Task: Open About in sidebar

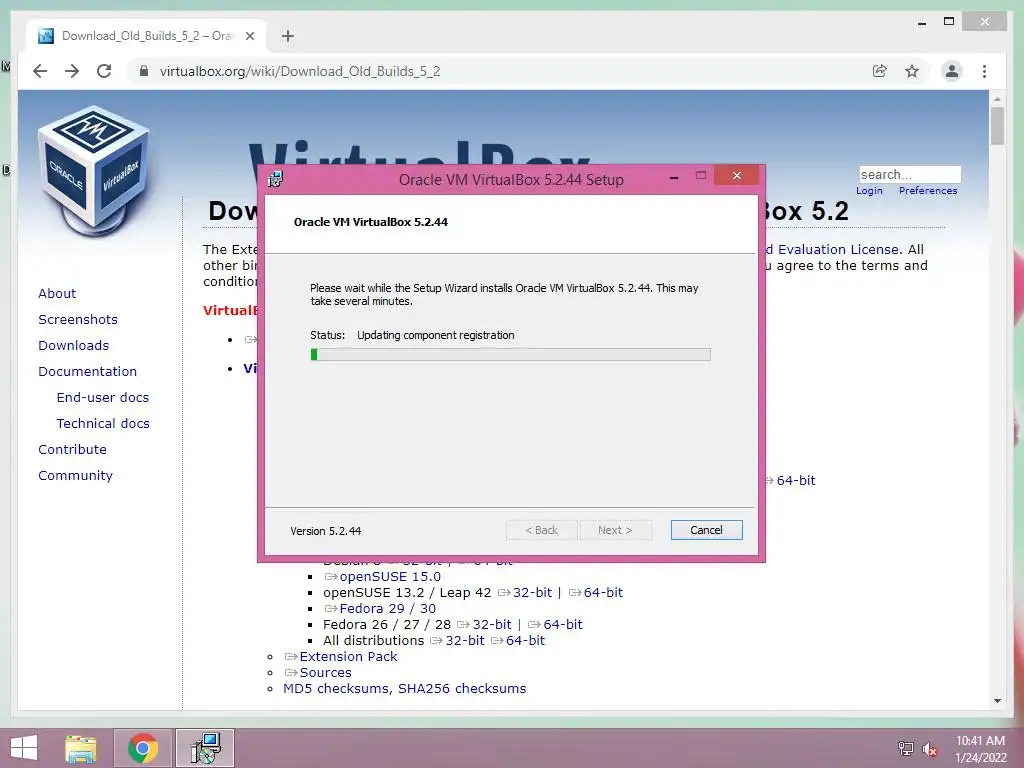Action: coord(57,293)
